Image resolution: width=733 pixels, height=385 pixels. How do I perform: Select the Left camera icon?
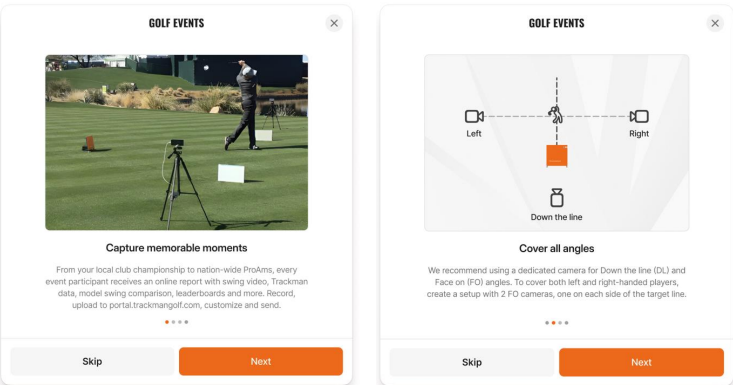point(474,116)
